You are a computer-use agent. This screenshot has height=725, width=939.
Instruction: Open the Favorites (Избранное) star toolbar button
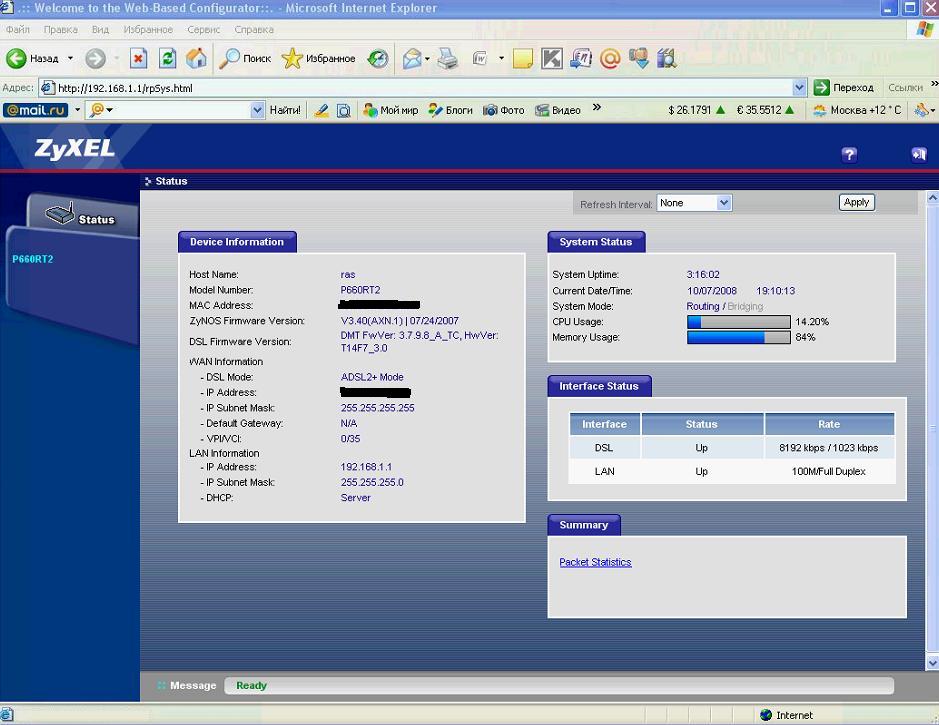(x=319, y=59)
